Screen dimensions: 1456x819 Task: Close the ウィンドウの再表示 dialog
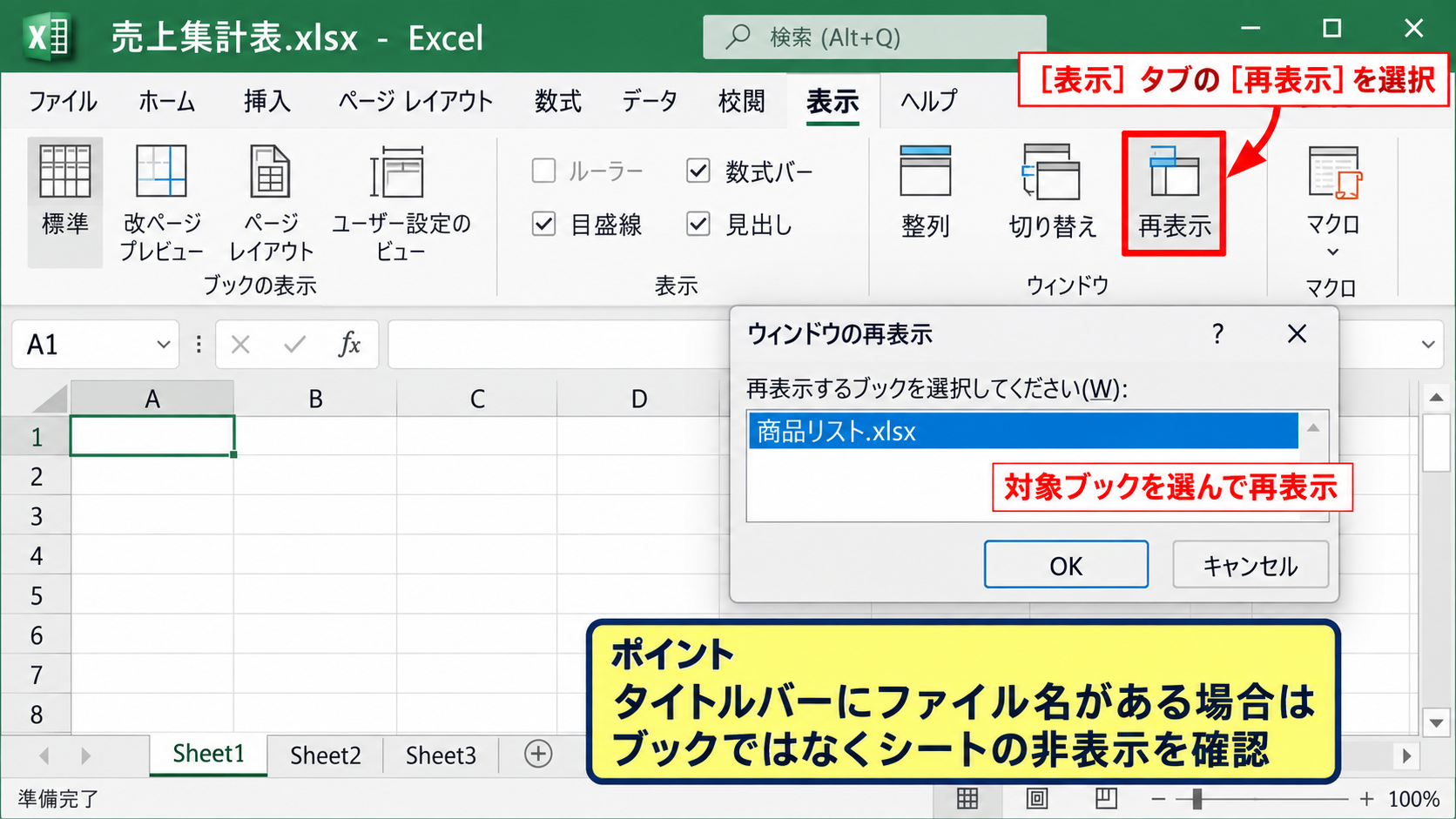[x=1297, y=333]
